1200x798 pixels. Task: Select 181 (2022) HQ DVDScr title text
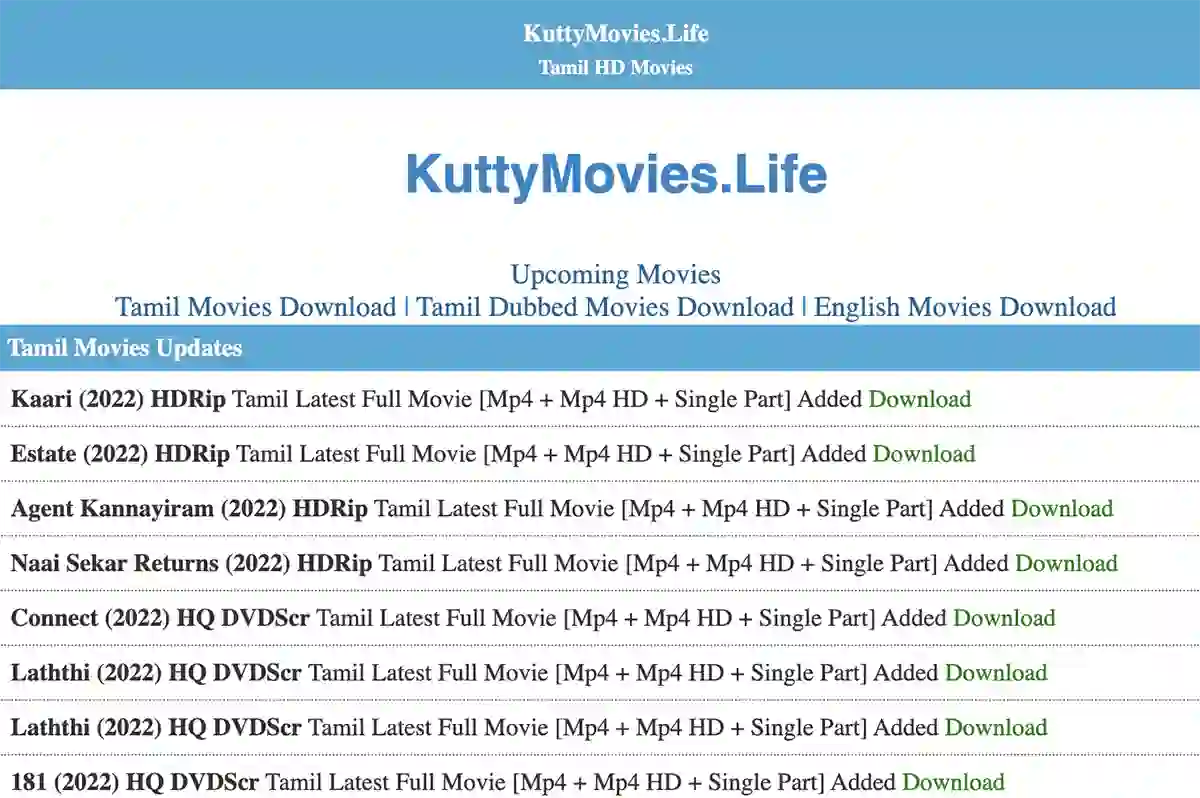point(135,782)
